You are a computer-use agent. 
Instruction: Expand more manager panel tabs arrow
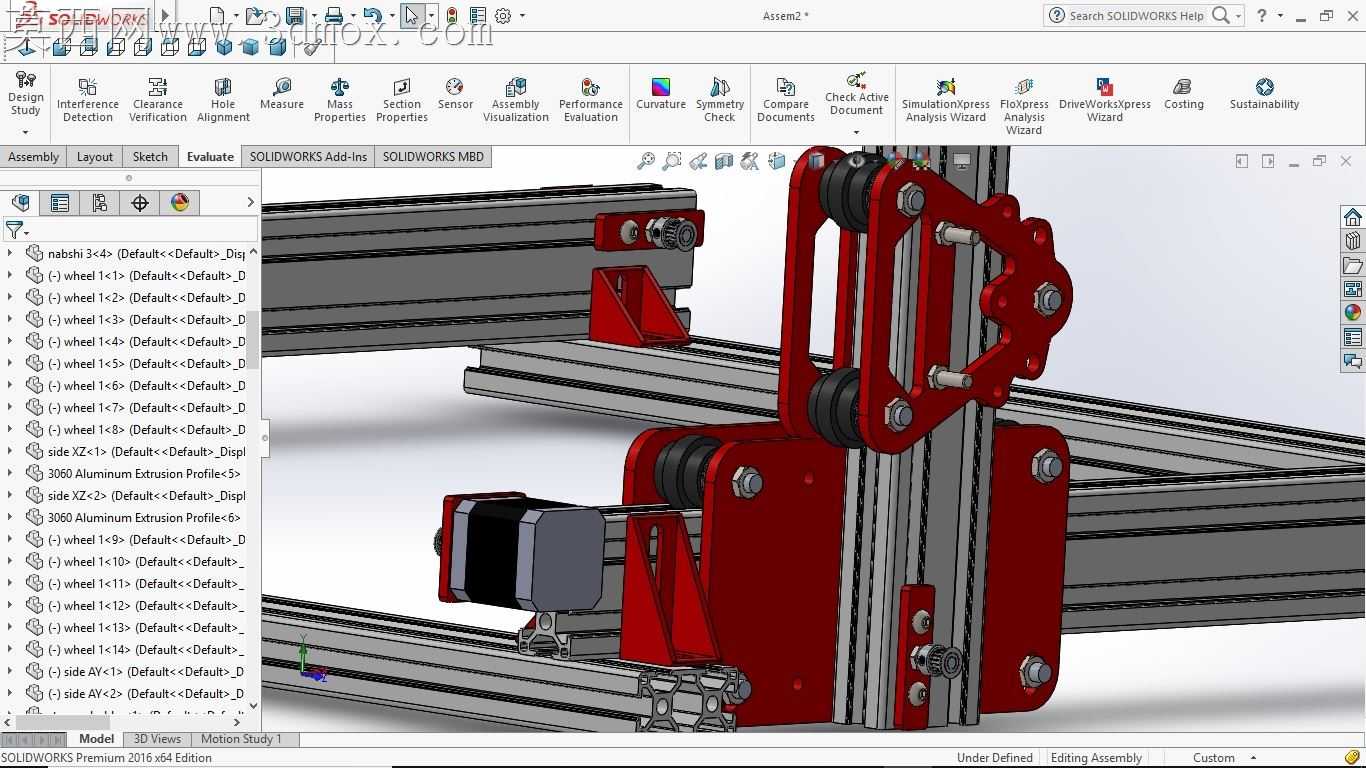pyautogui.click(x=250, y=203)
